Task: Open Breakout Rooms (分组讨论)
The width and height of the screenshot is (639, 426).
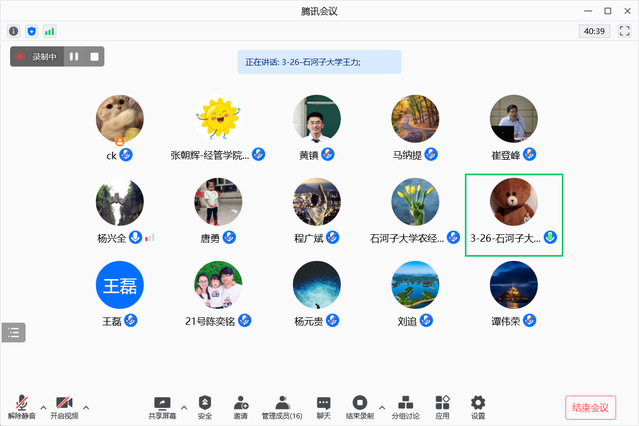Action: pos(405,407)
